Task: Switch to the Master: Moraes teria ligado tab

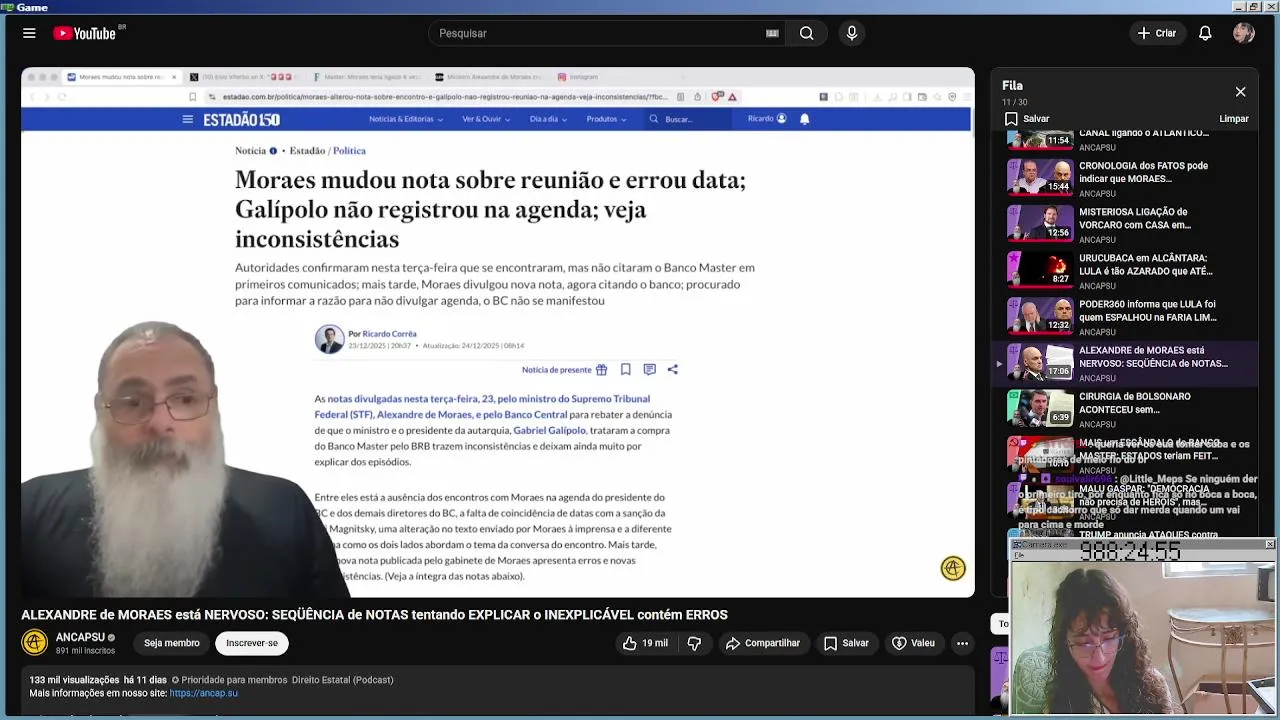Action: (x=367, y=77)
